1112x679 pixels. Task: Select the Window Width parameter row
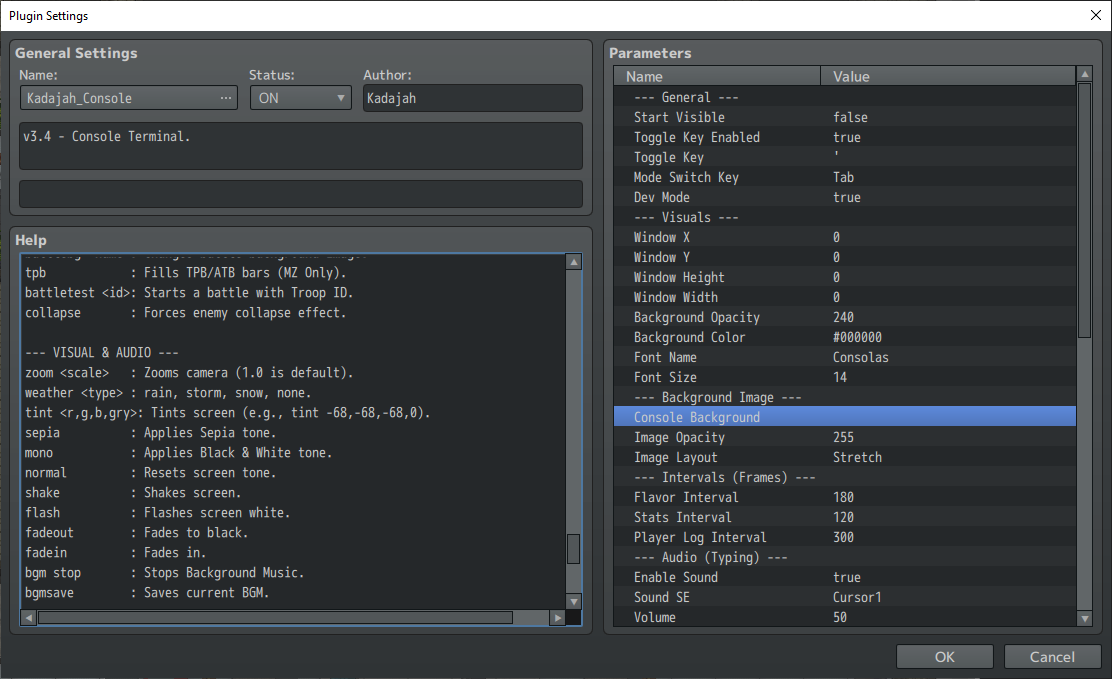pyautogui.click(x=845, y=297)
